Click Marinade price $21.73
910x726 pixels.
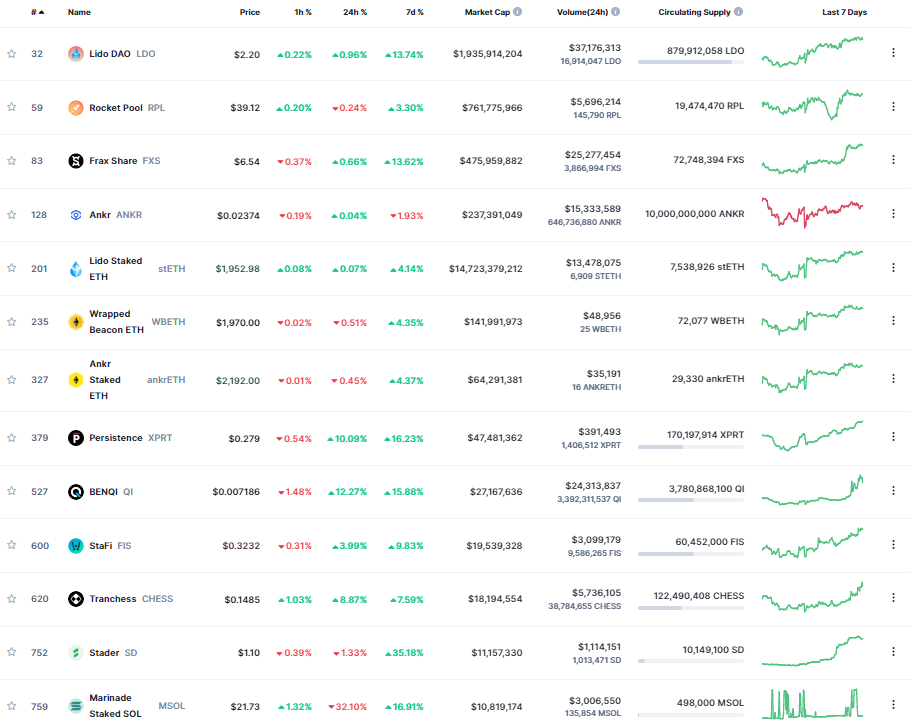(245, 706)
